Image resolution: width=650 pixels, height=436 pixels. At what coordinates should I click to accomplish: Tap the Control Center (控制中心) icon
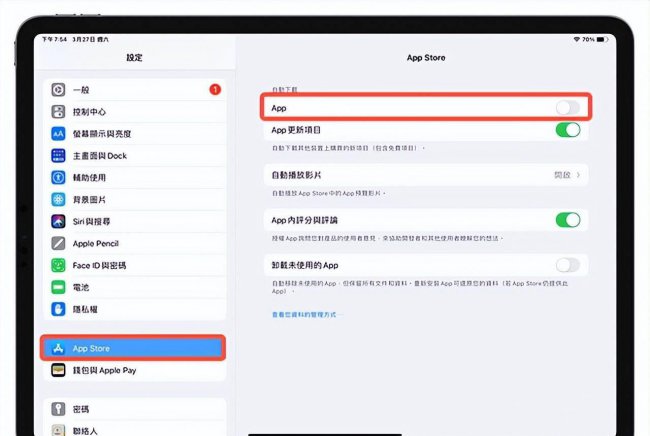click(58, 111)
